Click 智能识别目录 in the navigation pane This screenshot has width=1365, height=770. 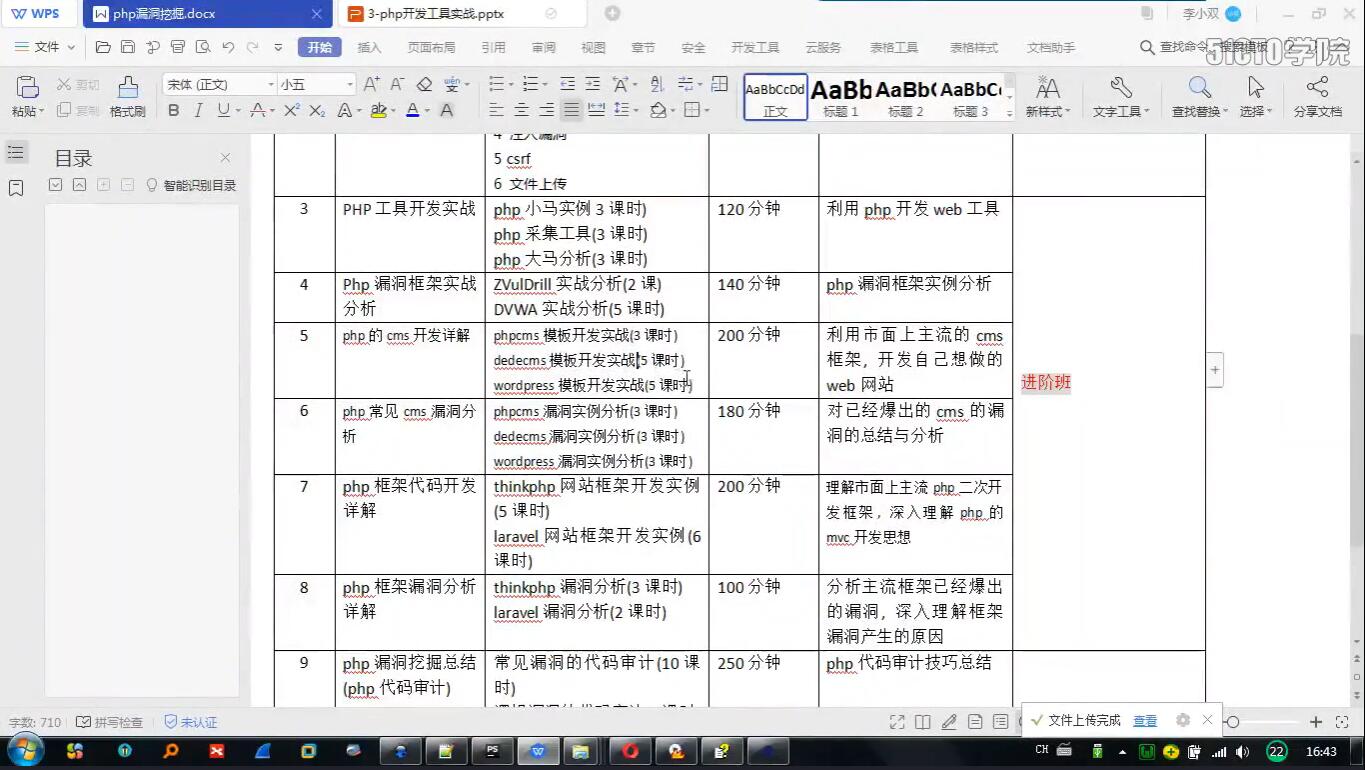191,185
